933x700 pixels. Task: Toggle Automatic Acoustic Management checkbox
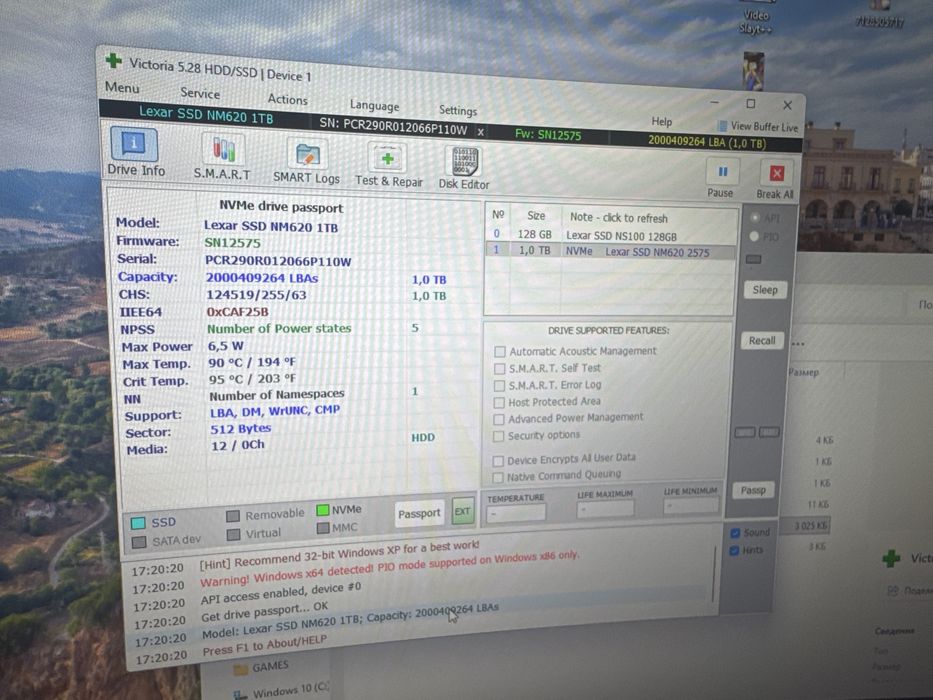click(x=500, y=352)
